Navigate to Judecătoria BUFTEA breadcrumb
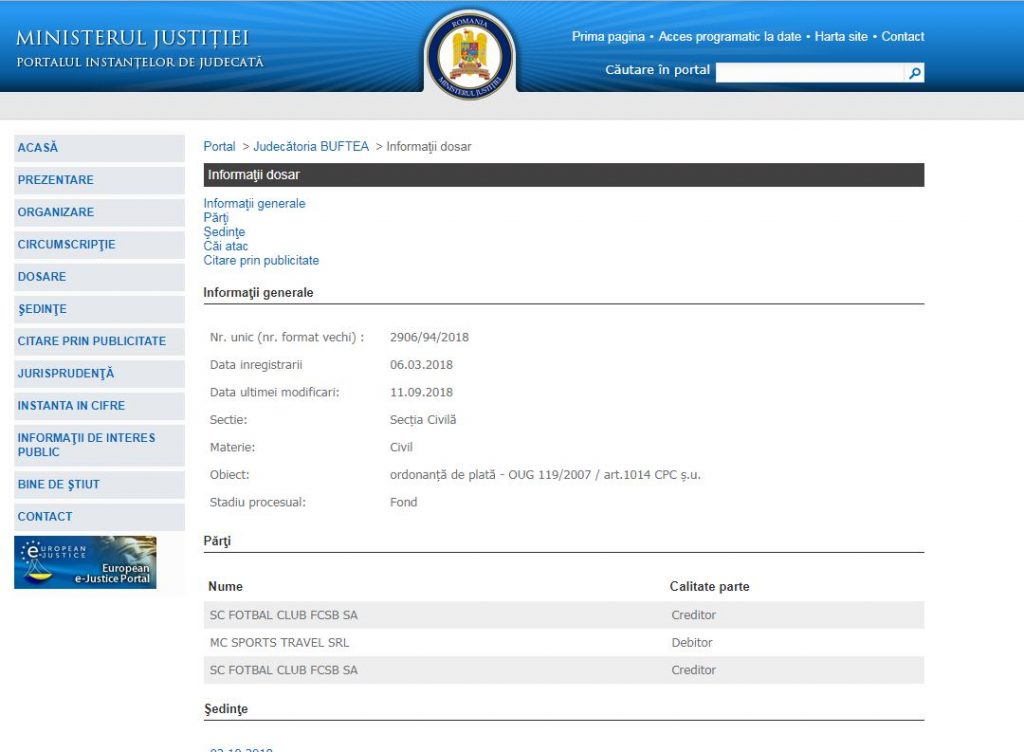This screenshot has width=1024, height=752. 311,147
